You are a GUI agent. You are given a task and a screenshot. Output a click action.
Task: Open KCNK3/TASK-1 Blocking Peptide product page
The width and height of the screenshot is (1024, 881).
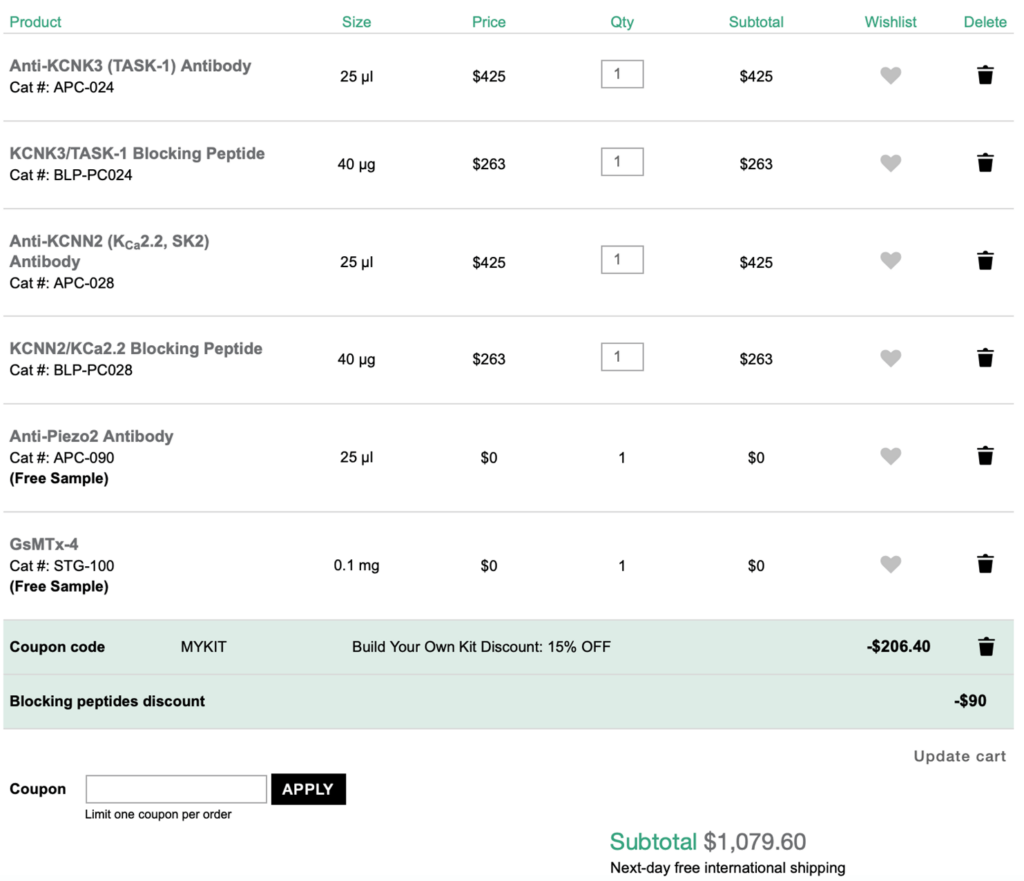pyautogui.click(x=137, y=153)
